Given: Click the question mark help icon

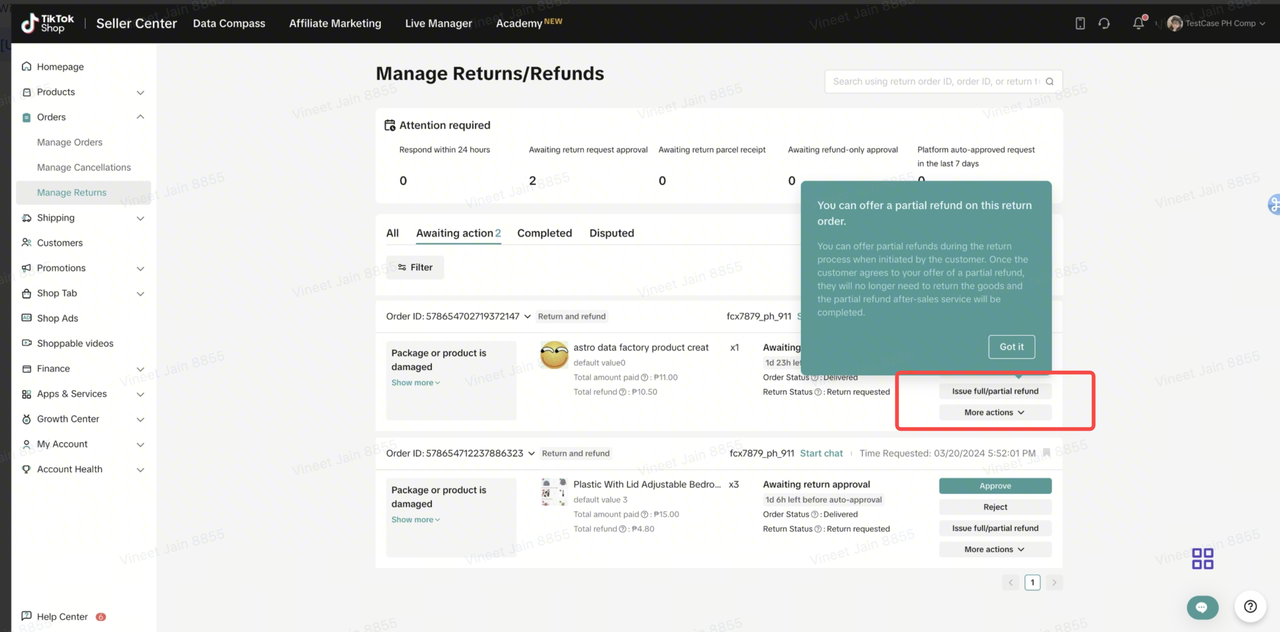Looking at the screenshot, I should (x=1250, y=606).
